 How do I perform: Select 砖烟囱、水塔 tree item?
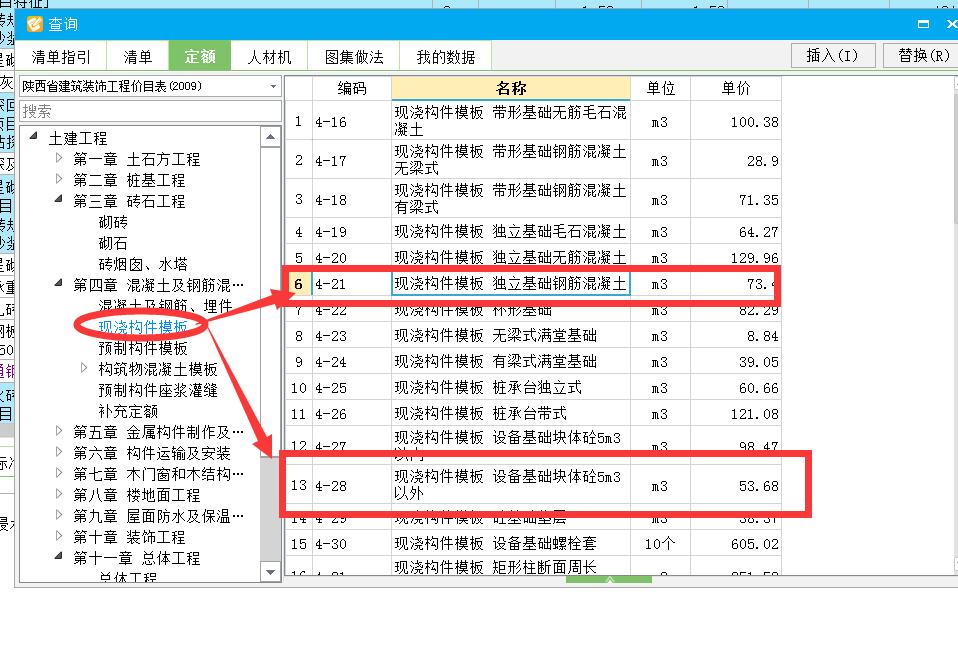pos(143,264)
